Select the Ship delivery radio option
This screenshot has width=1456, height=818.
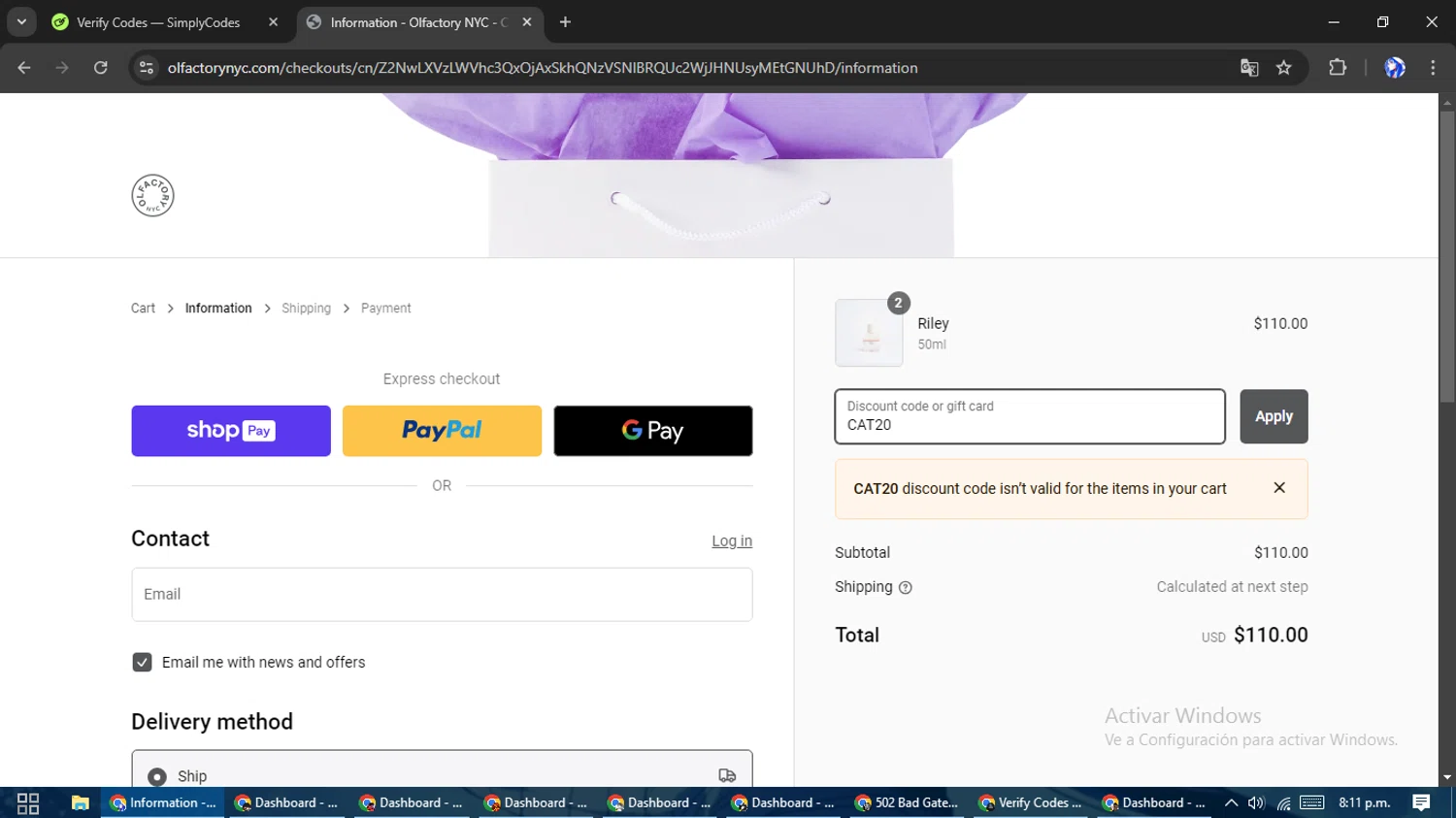coord(157,776)
